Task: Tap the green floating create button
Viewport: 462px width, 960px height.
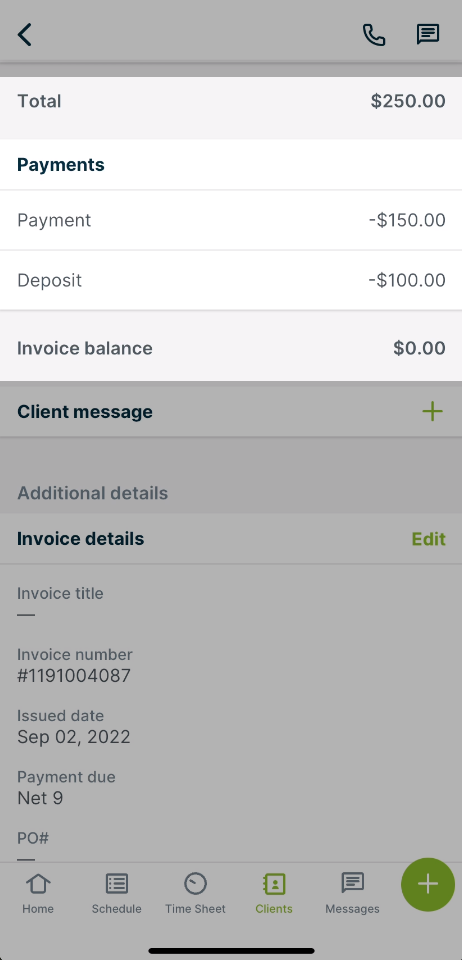Action: click(x=428, y=884)
